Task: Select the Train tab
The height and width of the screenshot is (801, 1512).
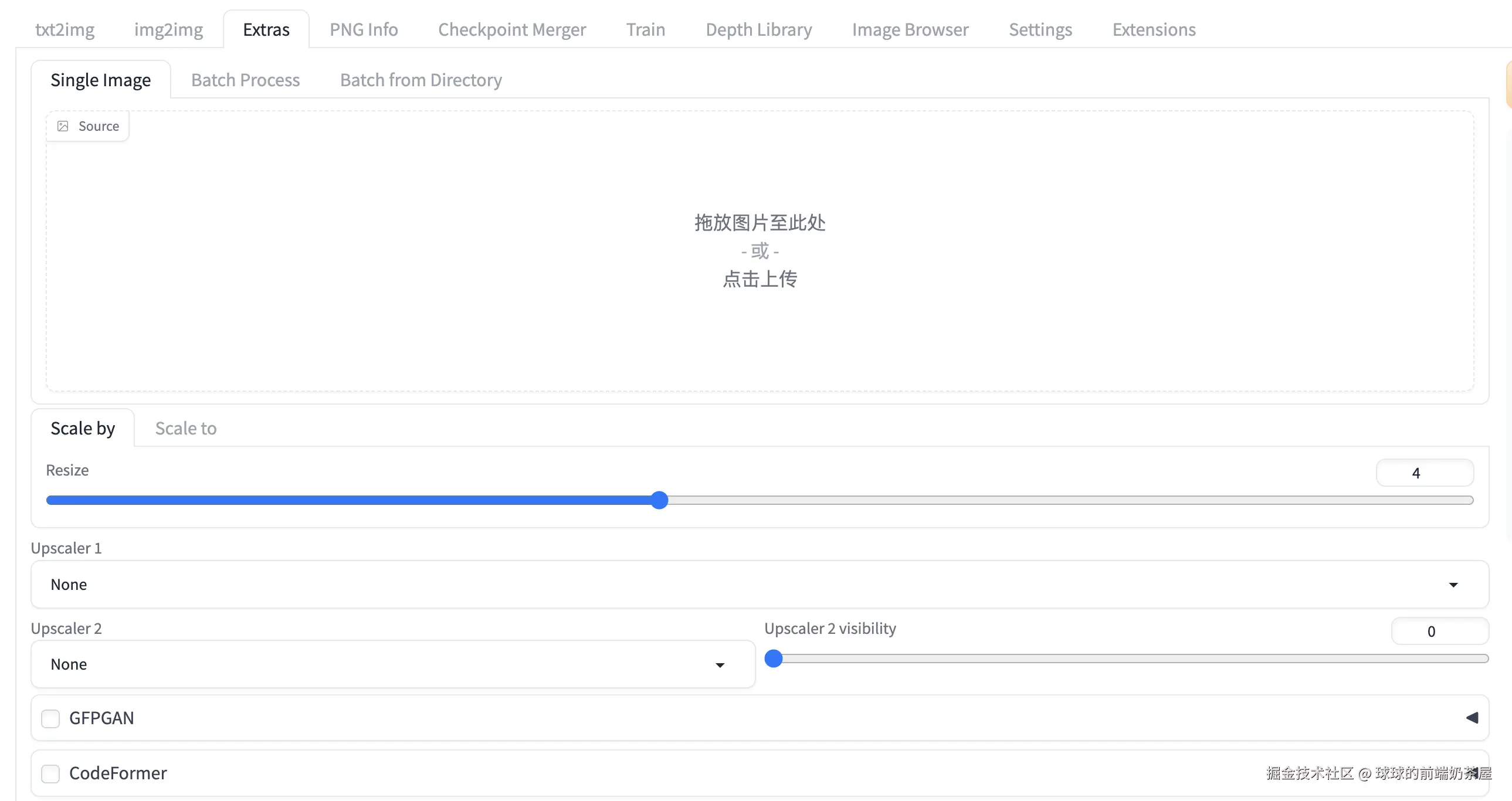Action: [645, 29]
